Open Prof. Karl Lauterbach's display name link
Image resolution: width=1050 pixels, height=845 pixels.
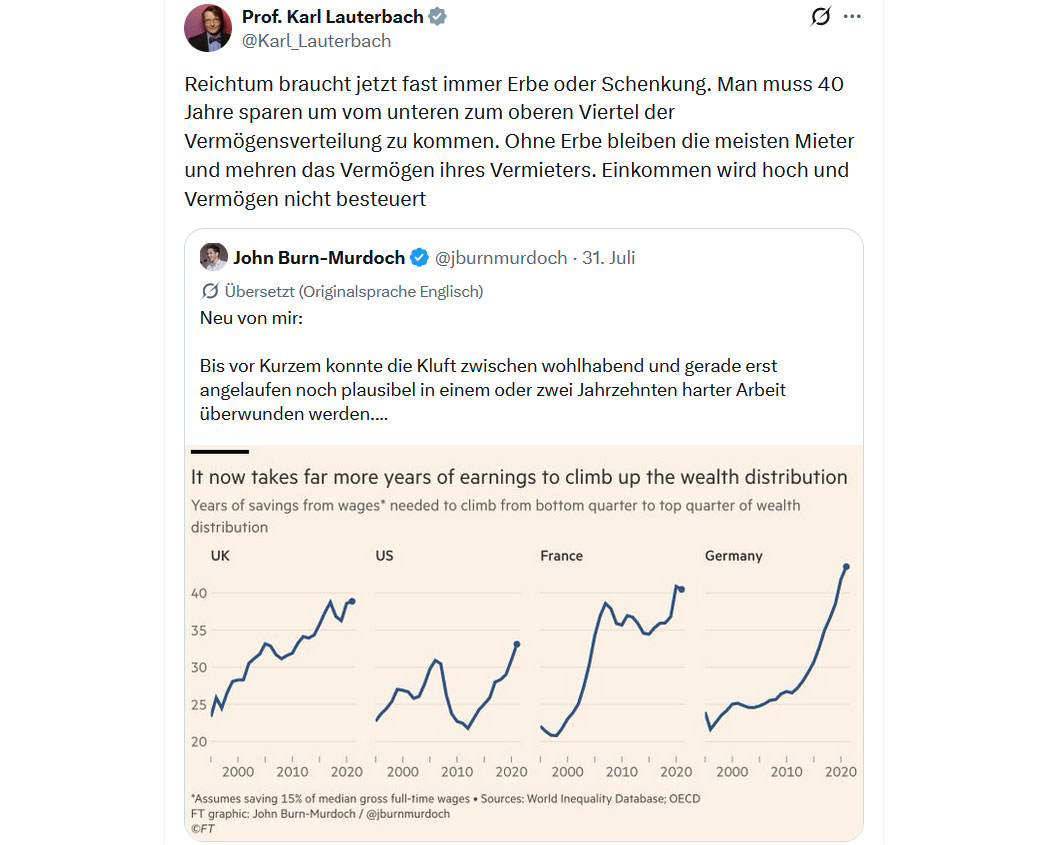click(332, 16)
